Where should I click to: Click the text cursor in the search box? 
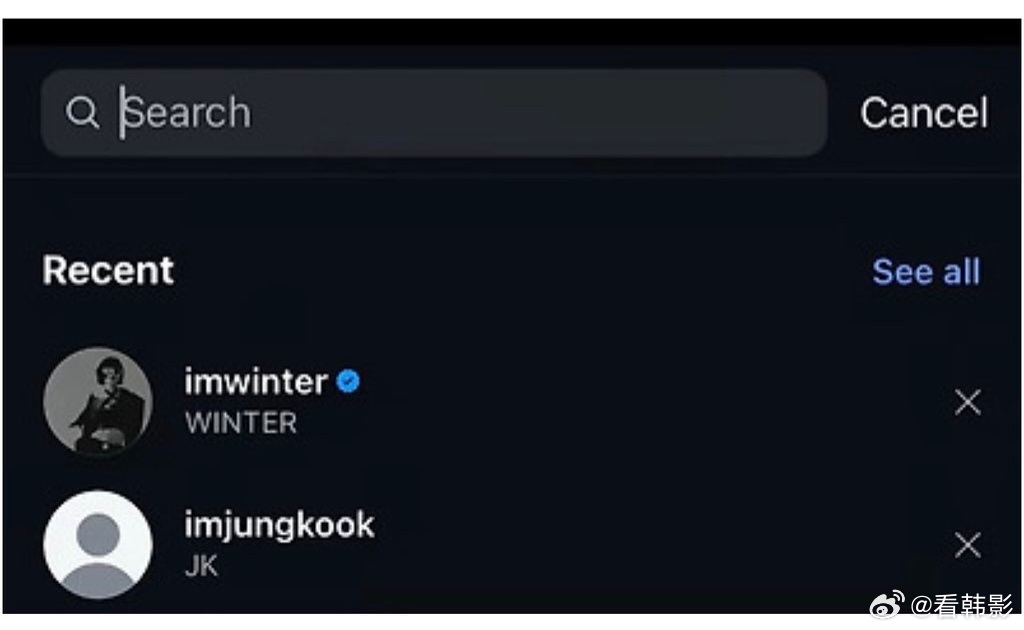(x=123, y=112)
